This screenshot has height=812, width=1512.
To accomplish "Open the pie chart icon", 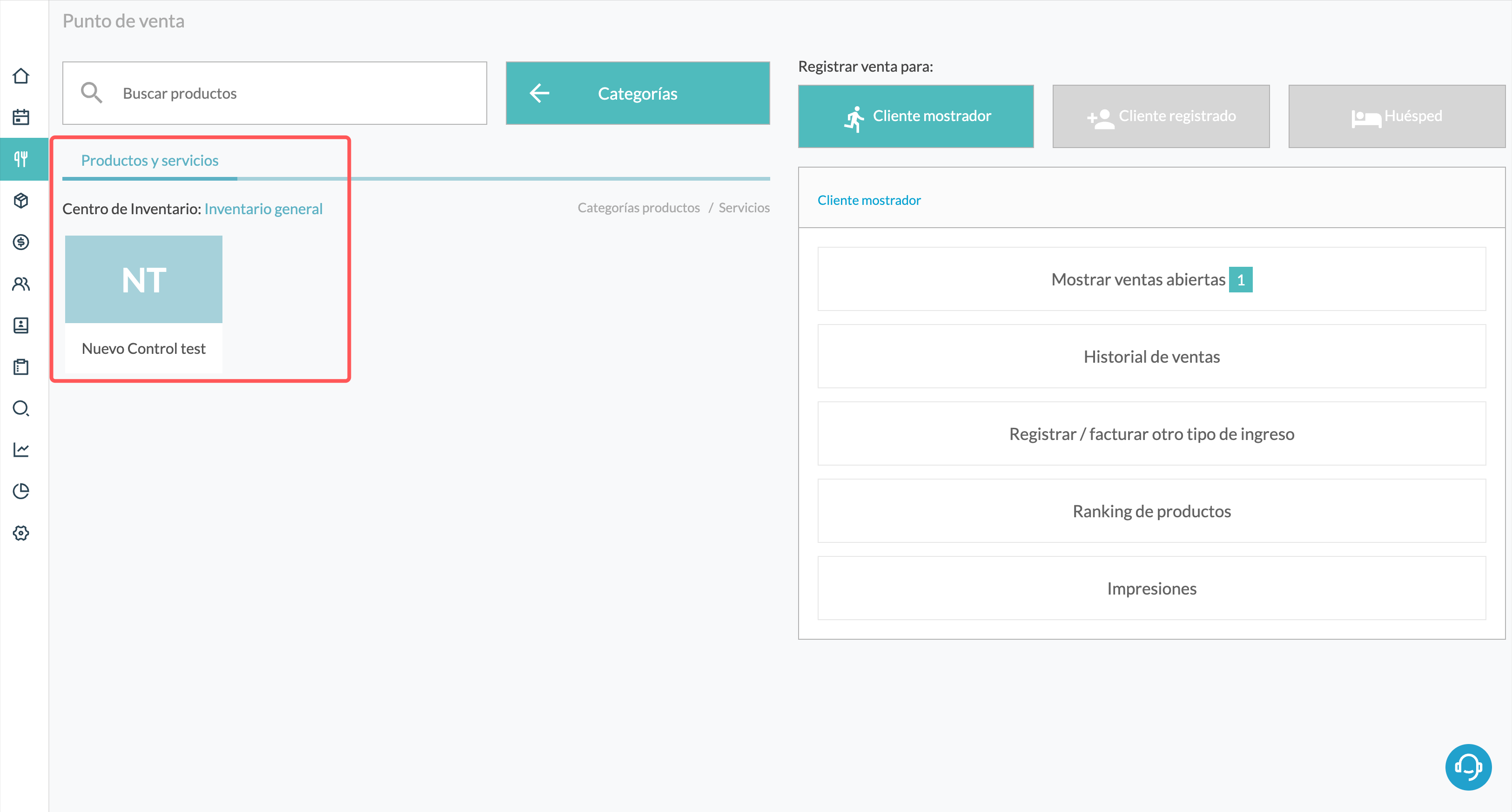I will pyautogui.click(x=21, y=491).
